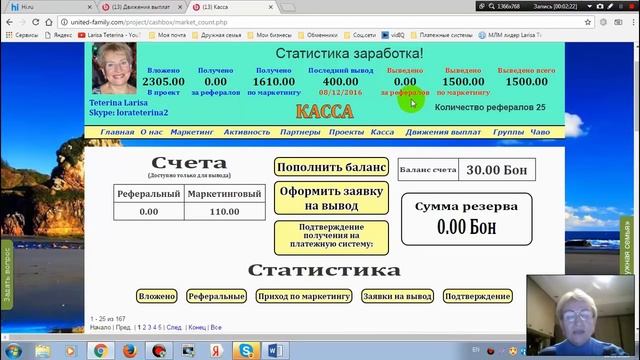Close the Касса browser tab
The image size is (640, 360).
[x=271, y=7]
